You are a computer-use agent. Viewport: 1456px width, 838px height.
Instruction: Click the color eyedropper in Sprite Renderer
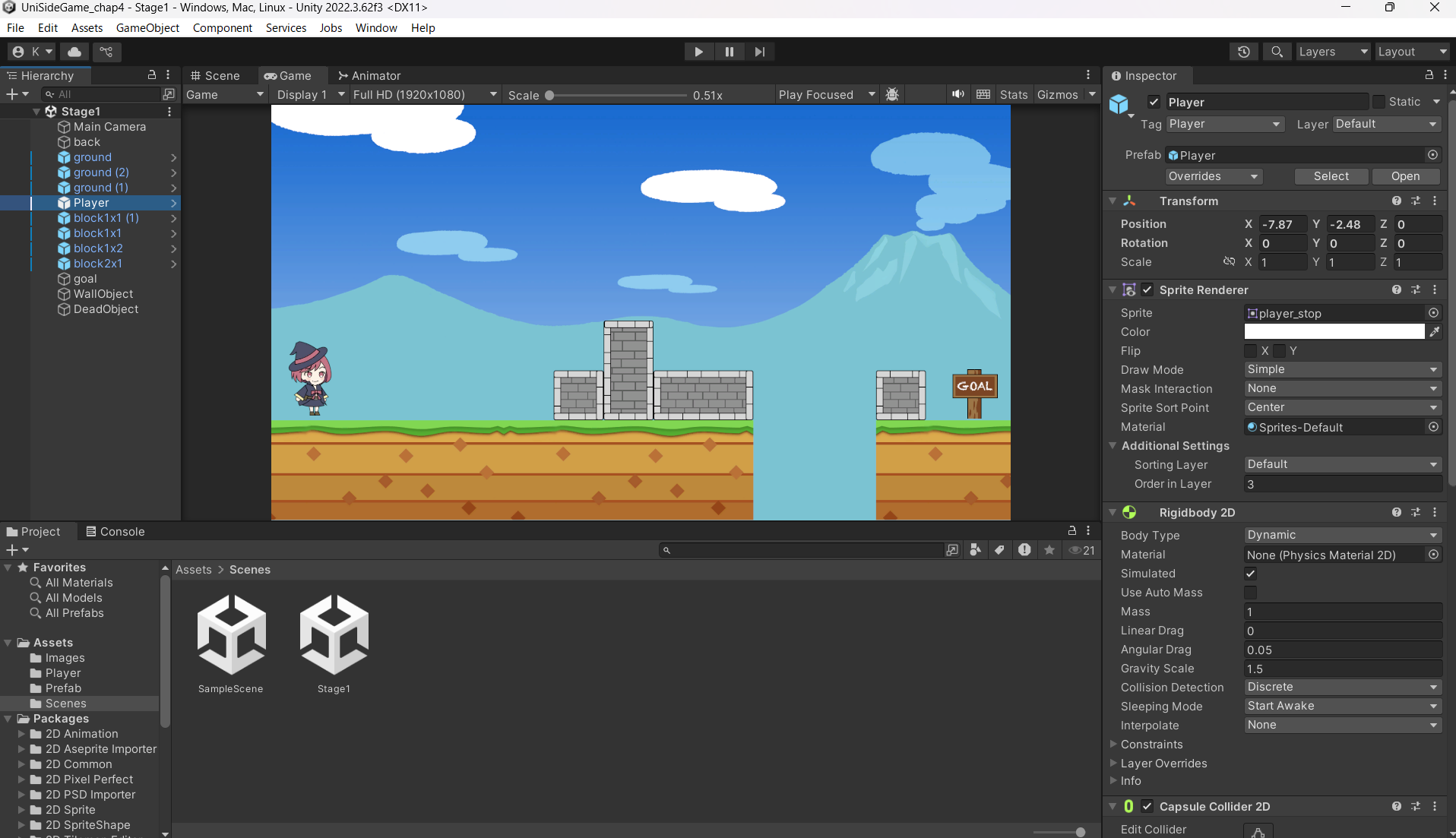(x=1434, y=332)
